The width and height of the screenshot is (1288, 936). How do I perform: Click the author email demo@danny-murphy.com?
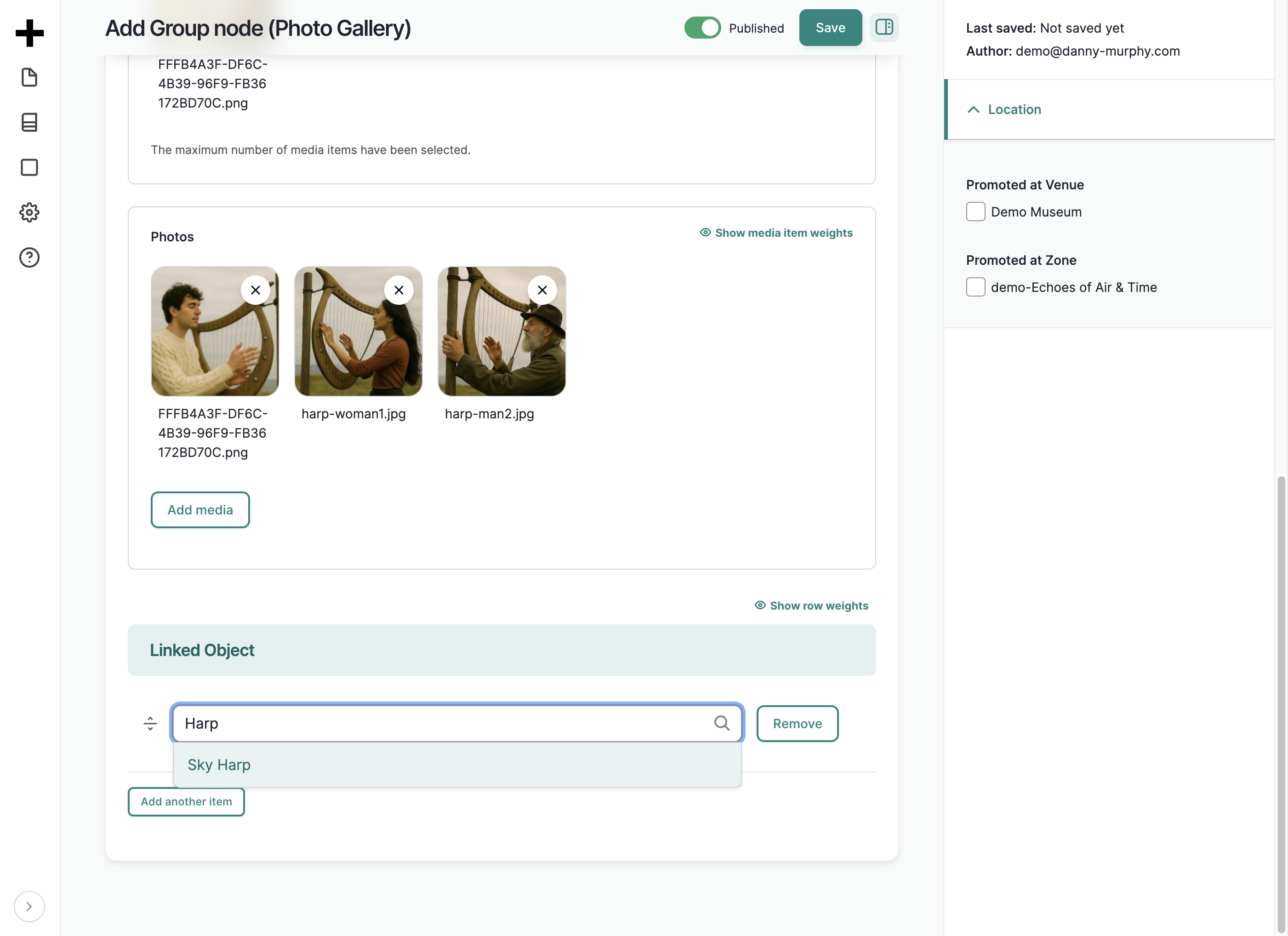pyautogui.click(x=1098, y=51)
